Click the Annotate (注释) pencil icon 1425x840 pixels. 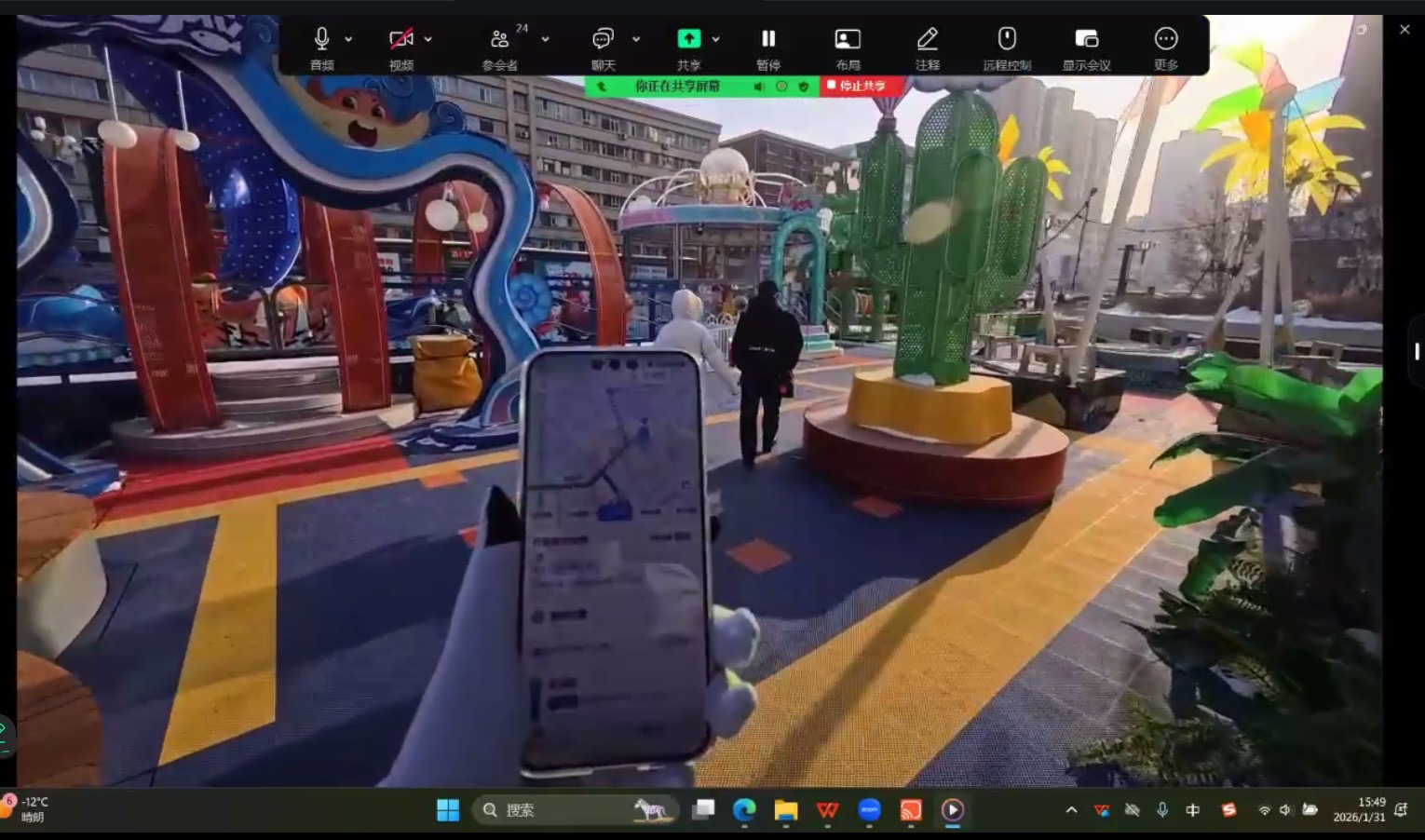click(x=927, y=39)
